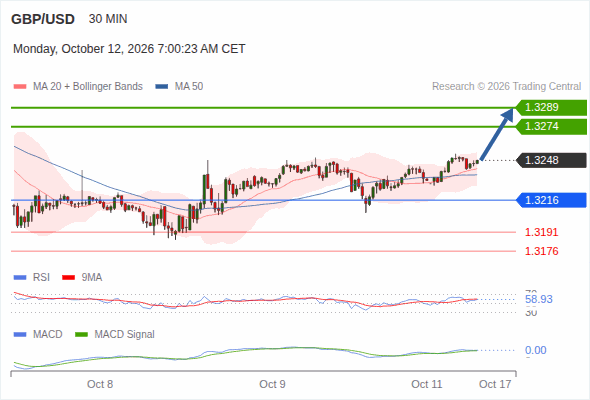Image resolution: width=590 pixels, height=400 pixels.
Task: Click the 30 MIN timeframe label
Action: click(108, 19)
